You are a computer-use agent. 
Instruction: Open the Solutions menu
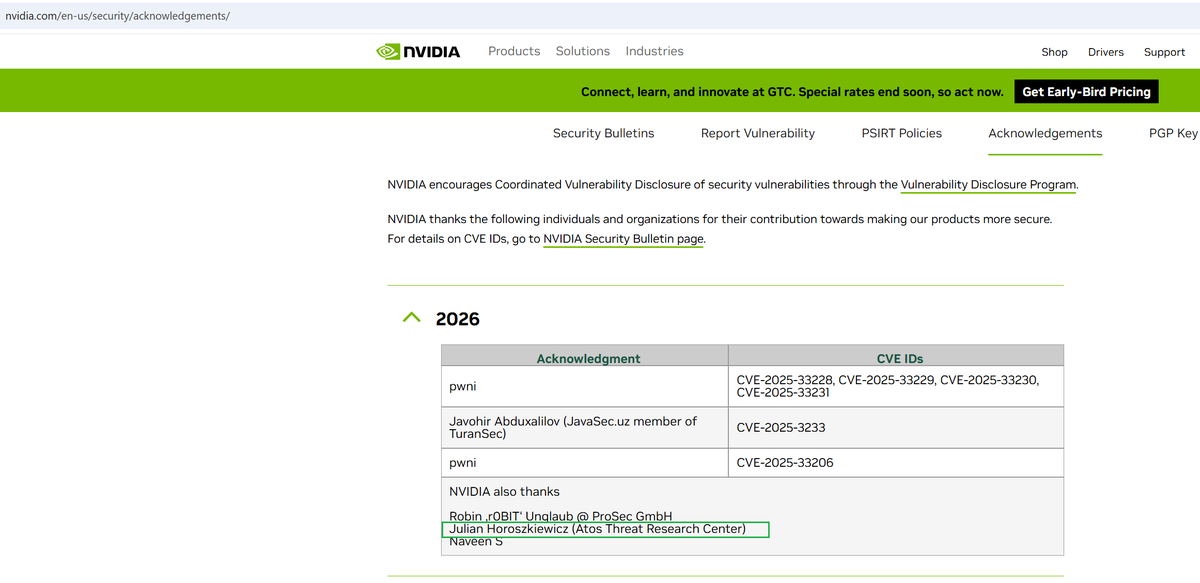click(x=583, y=51)
